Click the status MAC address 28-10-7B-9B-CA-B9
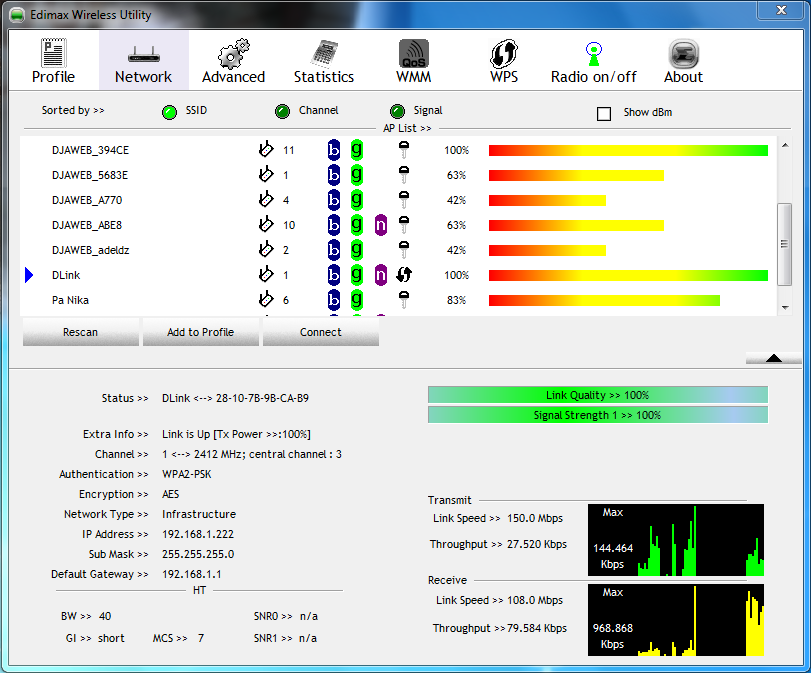This screenshot has width=811, height=673. (x=262, y=398)
